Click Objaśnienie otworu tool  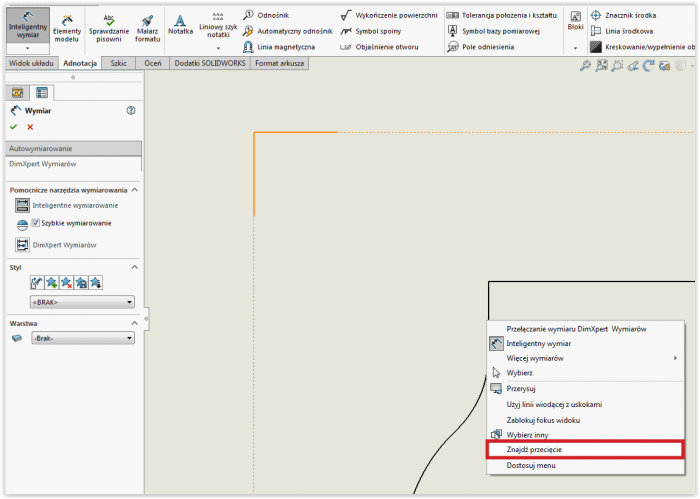coord(379,47)
